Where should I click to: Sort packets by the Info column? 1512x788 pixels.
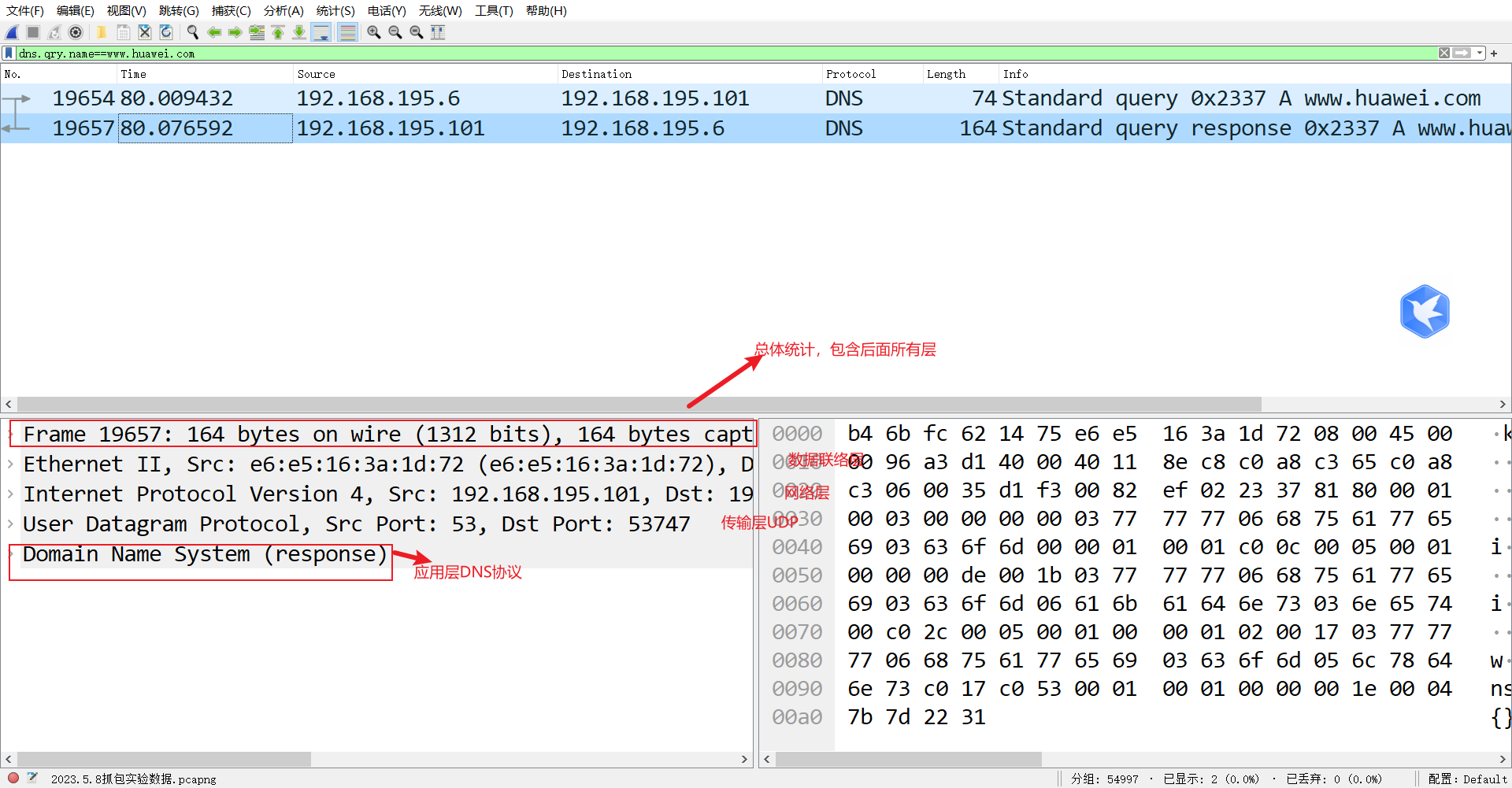[1255, 74]
